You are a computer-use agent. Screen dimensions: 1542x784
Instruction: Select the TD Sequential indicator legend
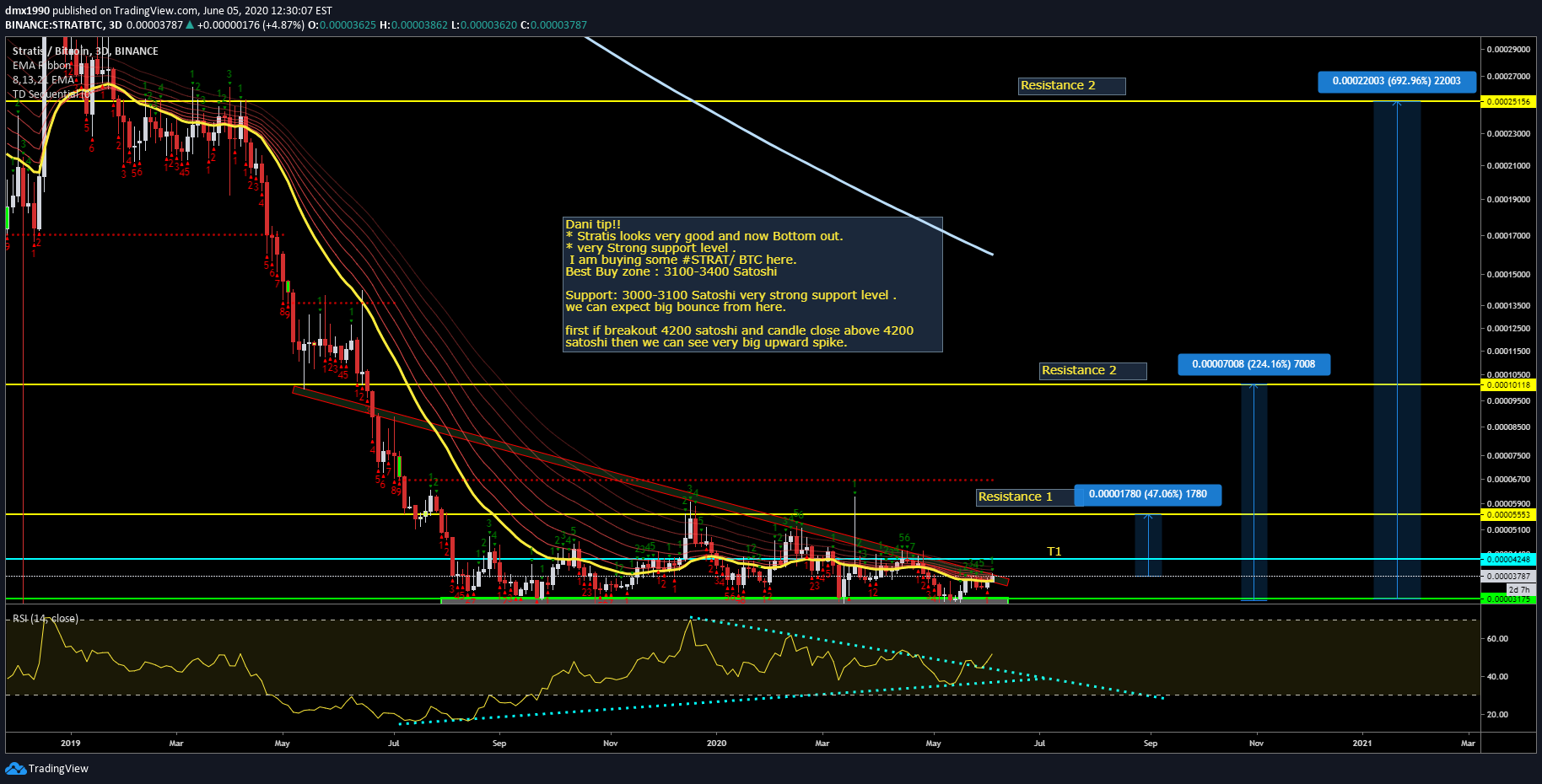pyautogui.click(x=51, y=94)
